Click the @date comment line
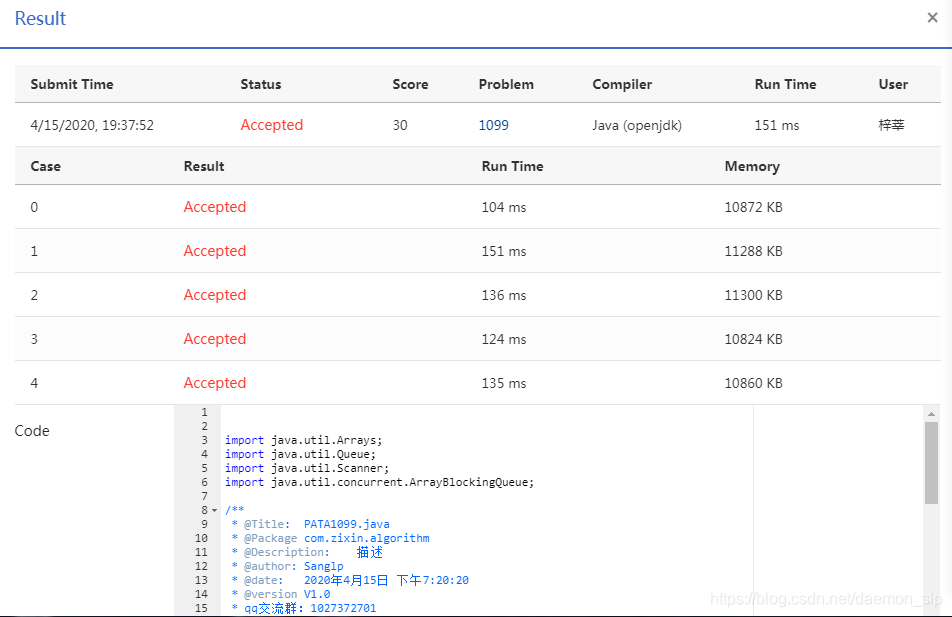952x617 pixels. pyautogui.click(x=350, y=580)
